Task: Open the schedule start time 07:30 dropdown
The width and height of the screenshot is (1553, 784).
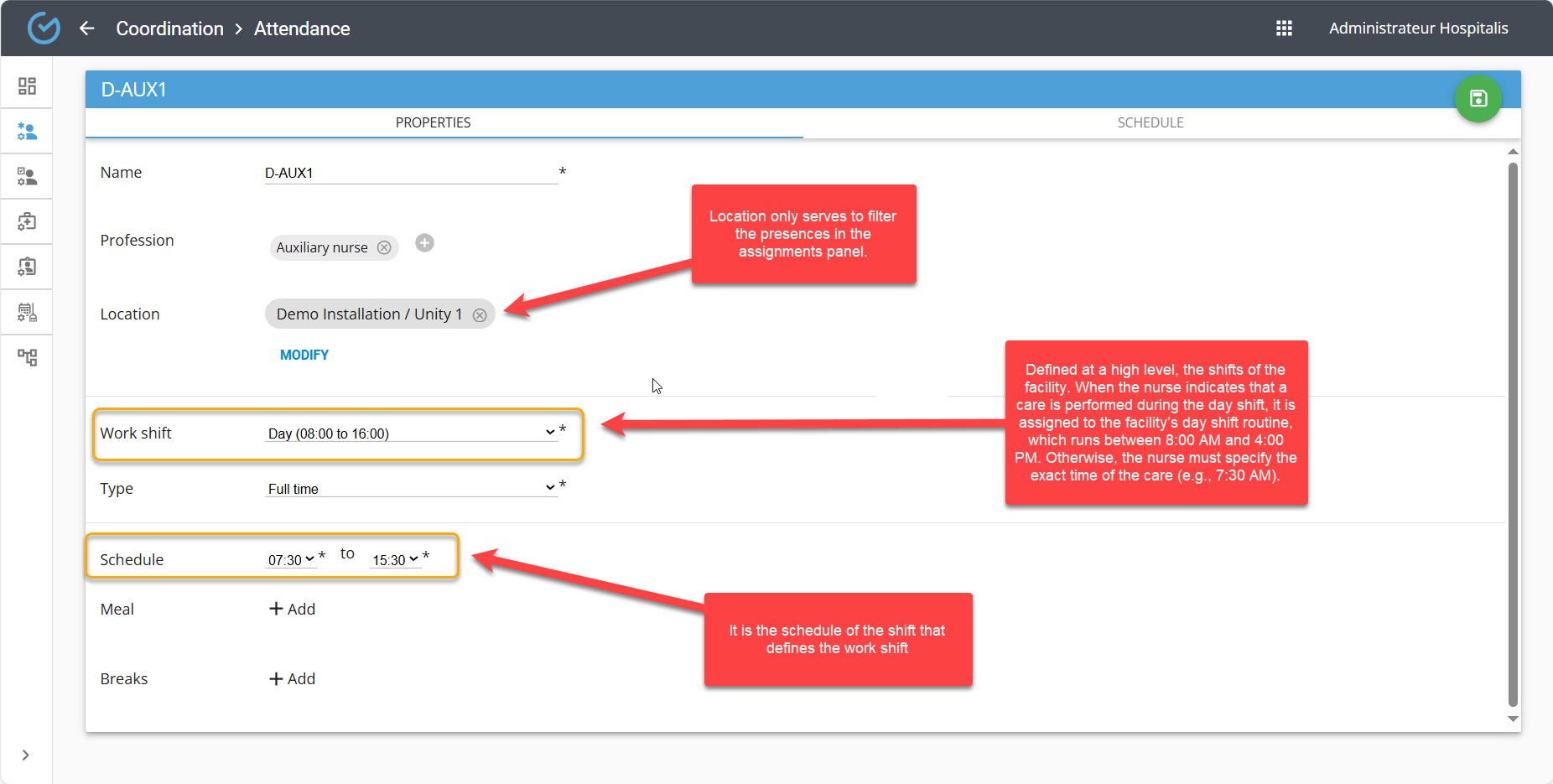Action: [x=291, y=560]
